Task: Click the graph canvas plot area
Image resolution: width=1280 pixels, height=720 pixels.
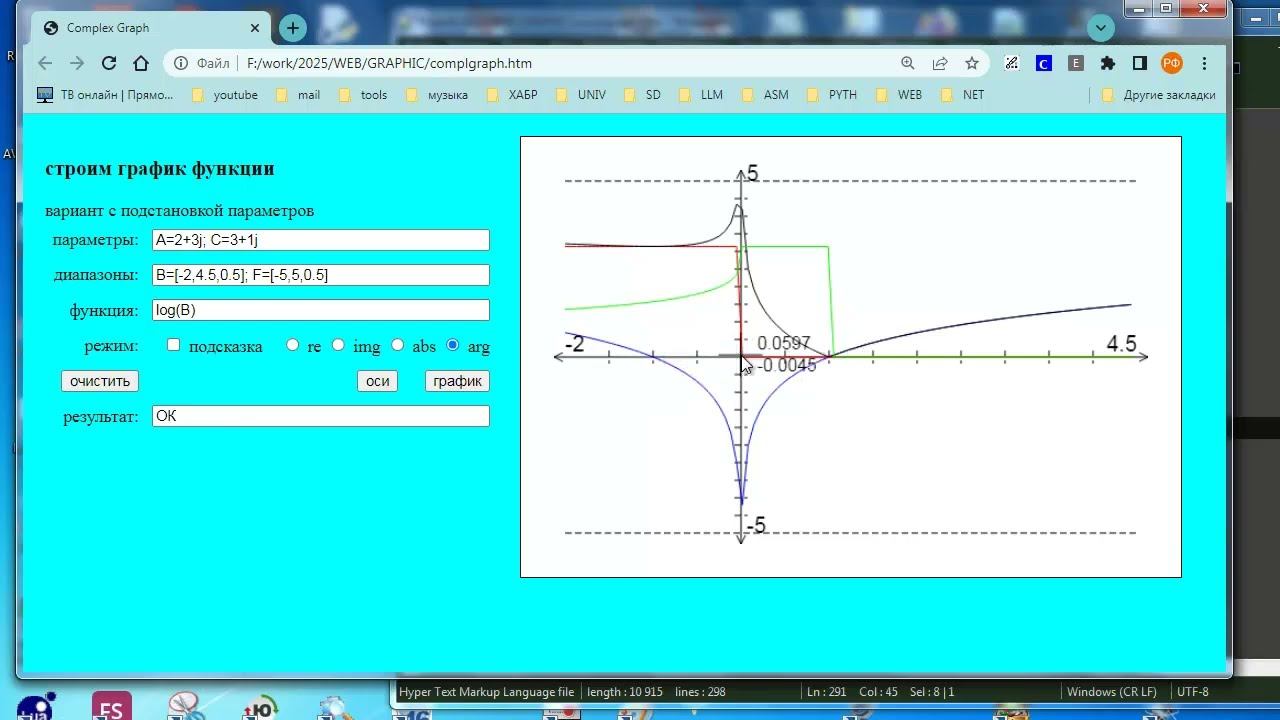Action: click(x=851, y=357)
